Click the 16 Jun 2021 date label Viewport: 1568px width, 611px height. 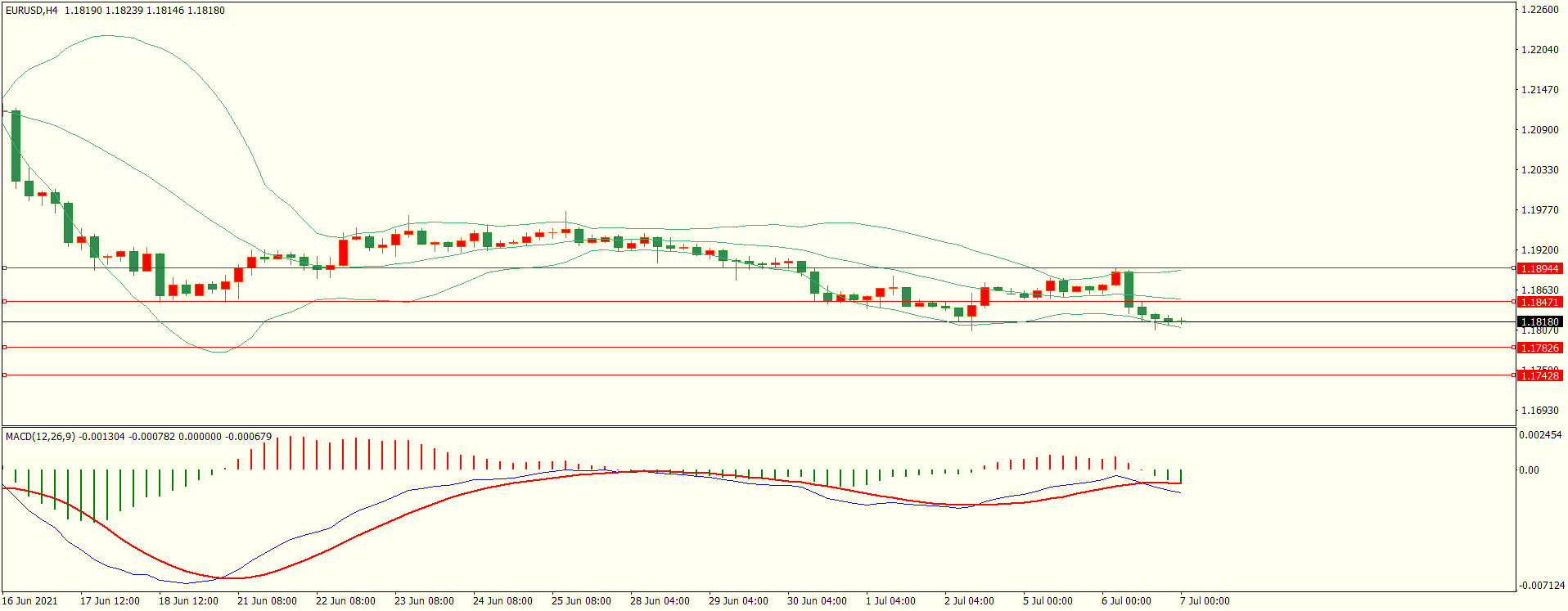click(x=30, y=601)
